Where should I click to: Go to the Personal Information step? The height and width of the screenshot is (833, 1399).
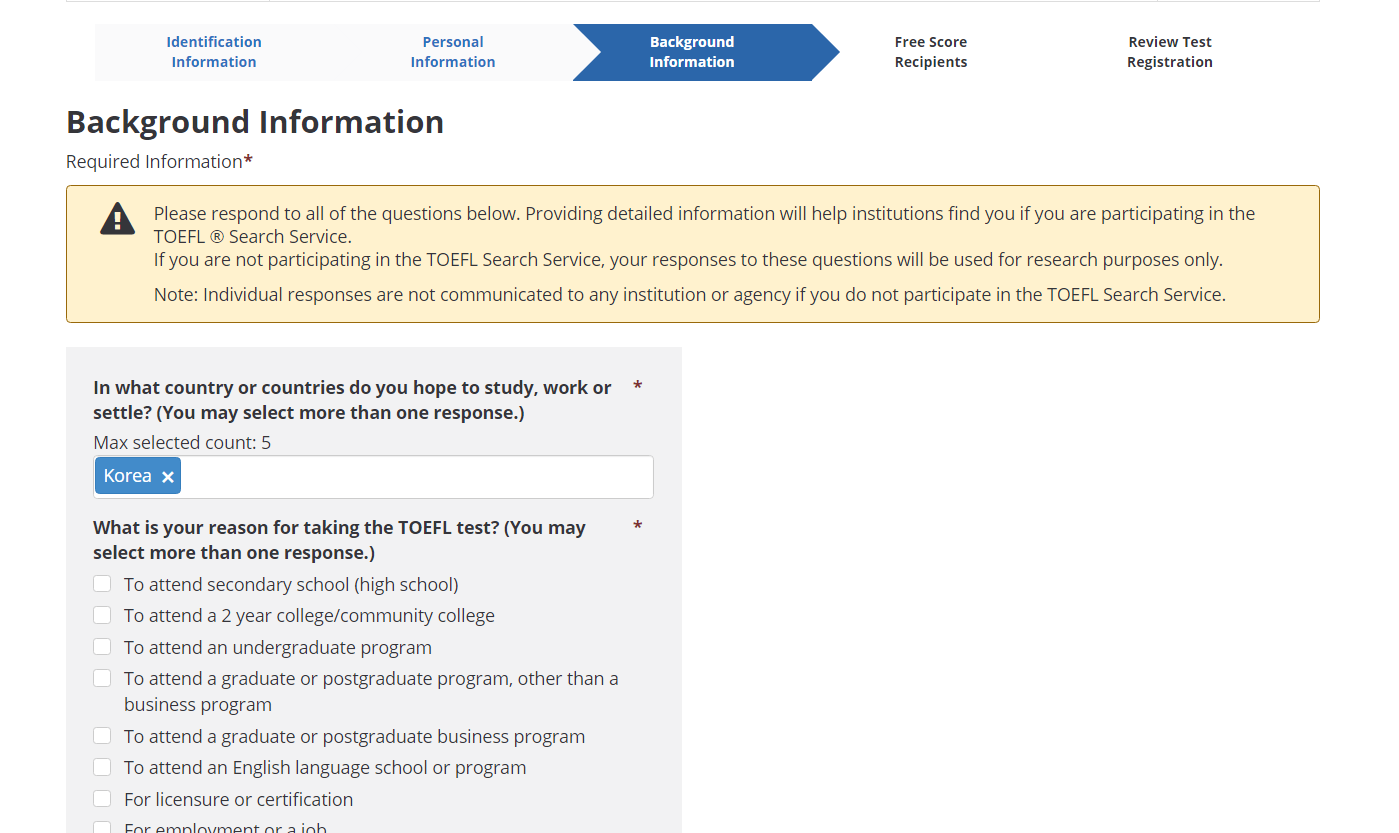click(x=453, y=52)
